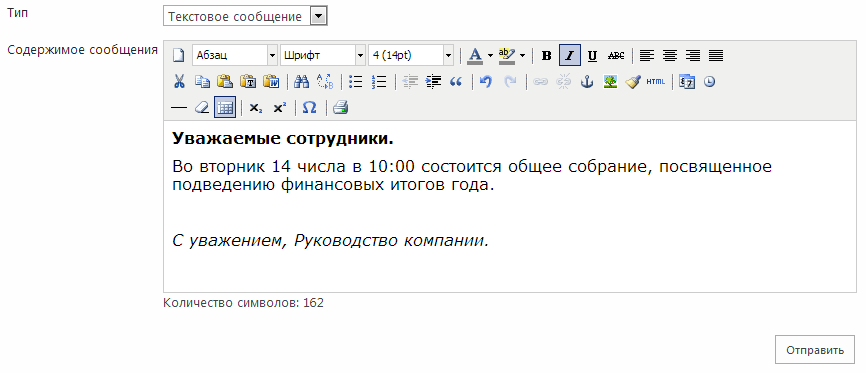The image size is (866, 373).
Task: Click the New document icon
Action: pos(178,55)
